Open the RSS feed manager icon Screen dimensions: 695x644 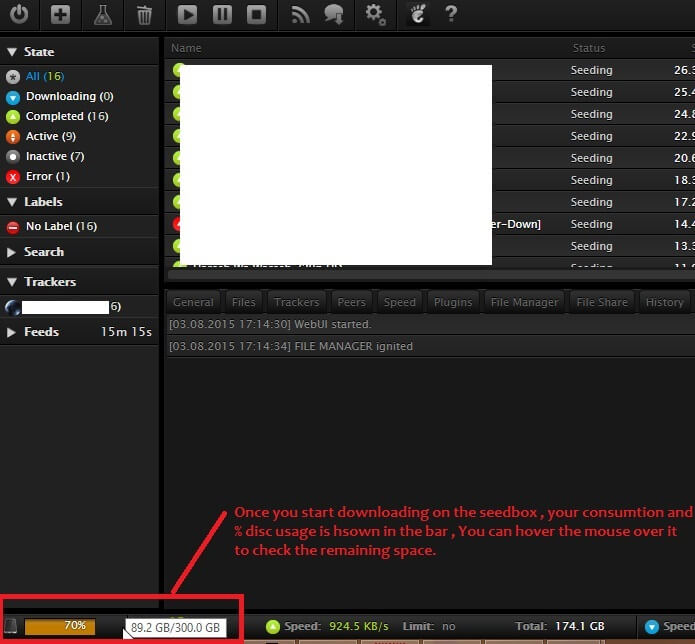coord(300,14)
